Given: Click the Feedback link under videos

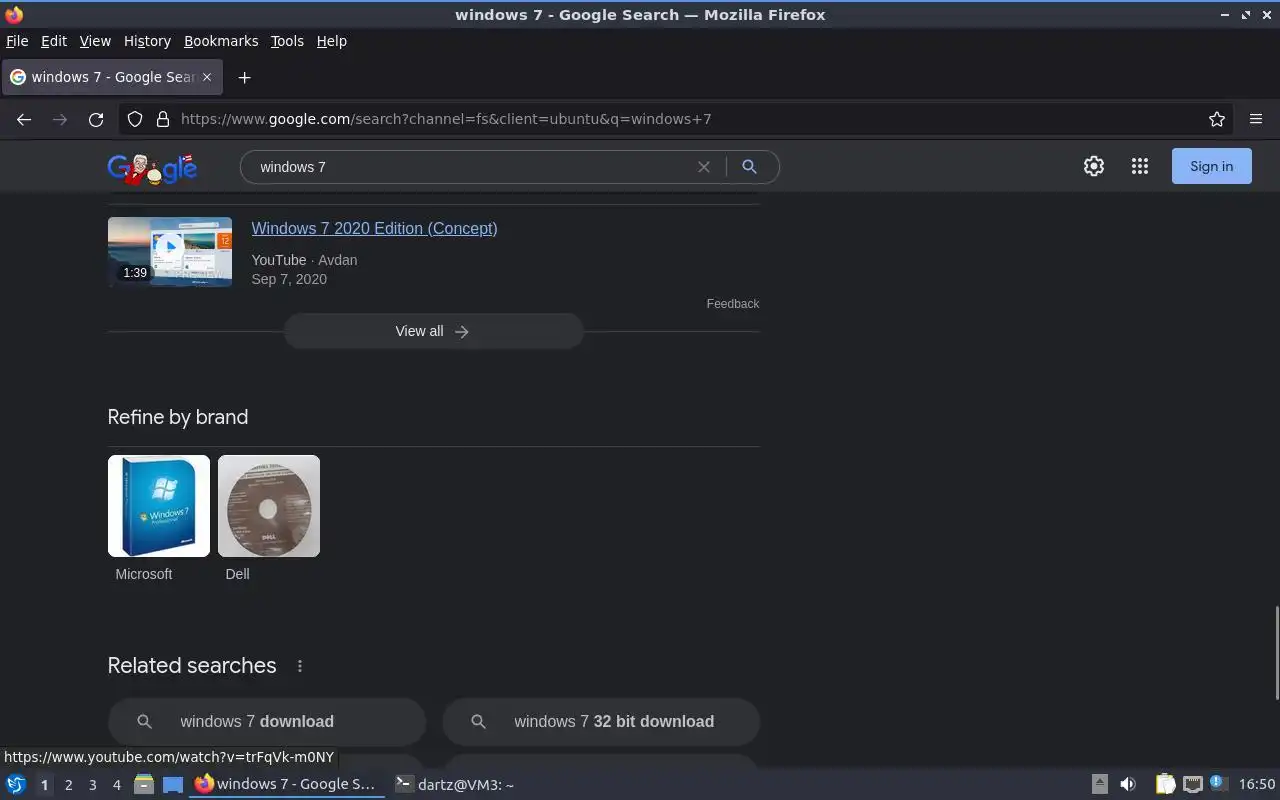Looking at the screenshot, I should click(x=733, y=304).
